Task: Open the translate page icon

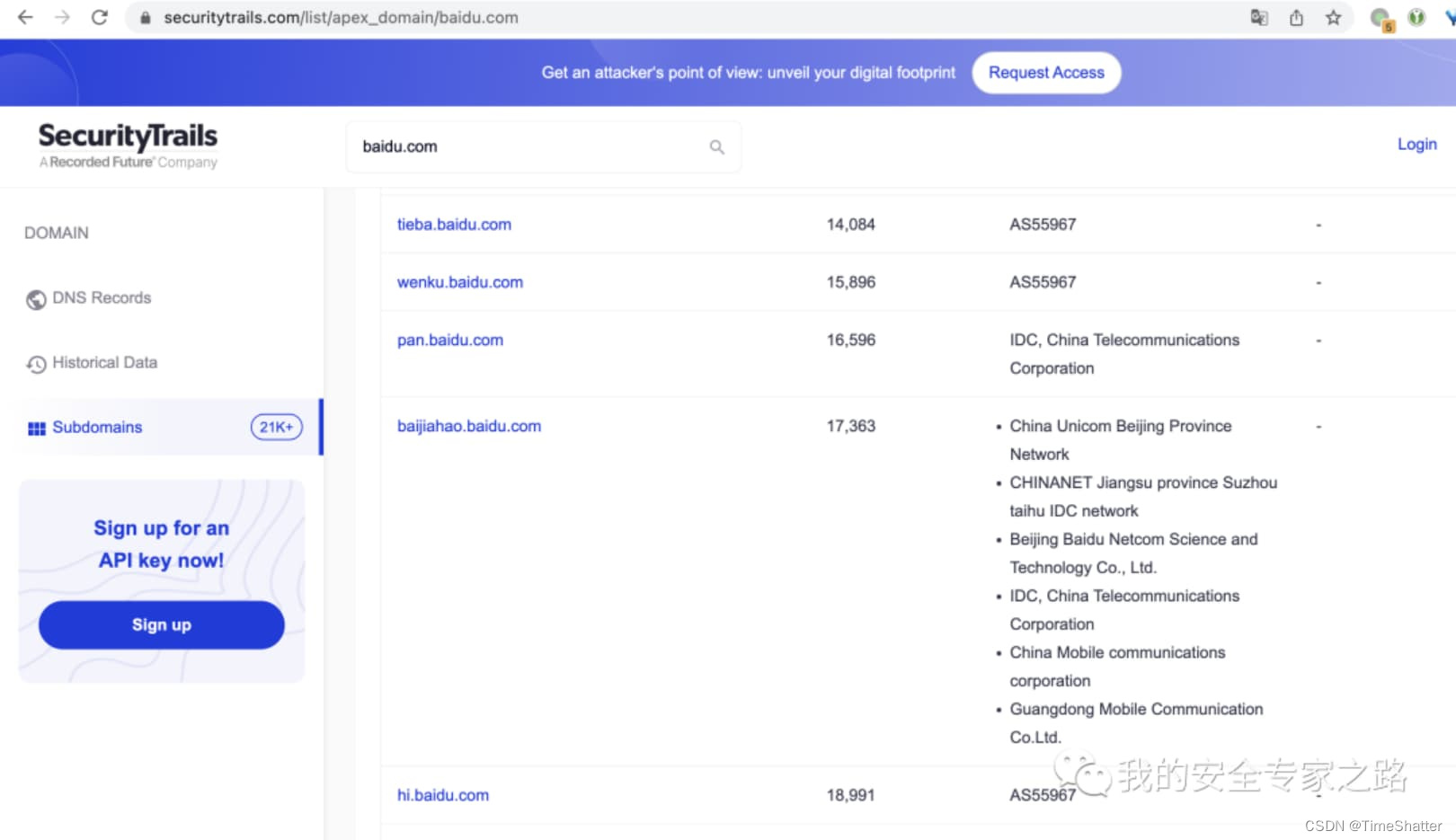Action: point(1259,17)
